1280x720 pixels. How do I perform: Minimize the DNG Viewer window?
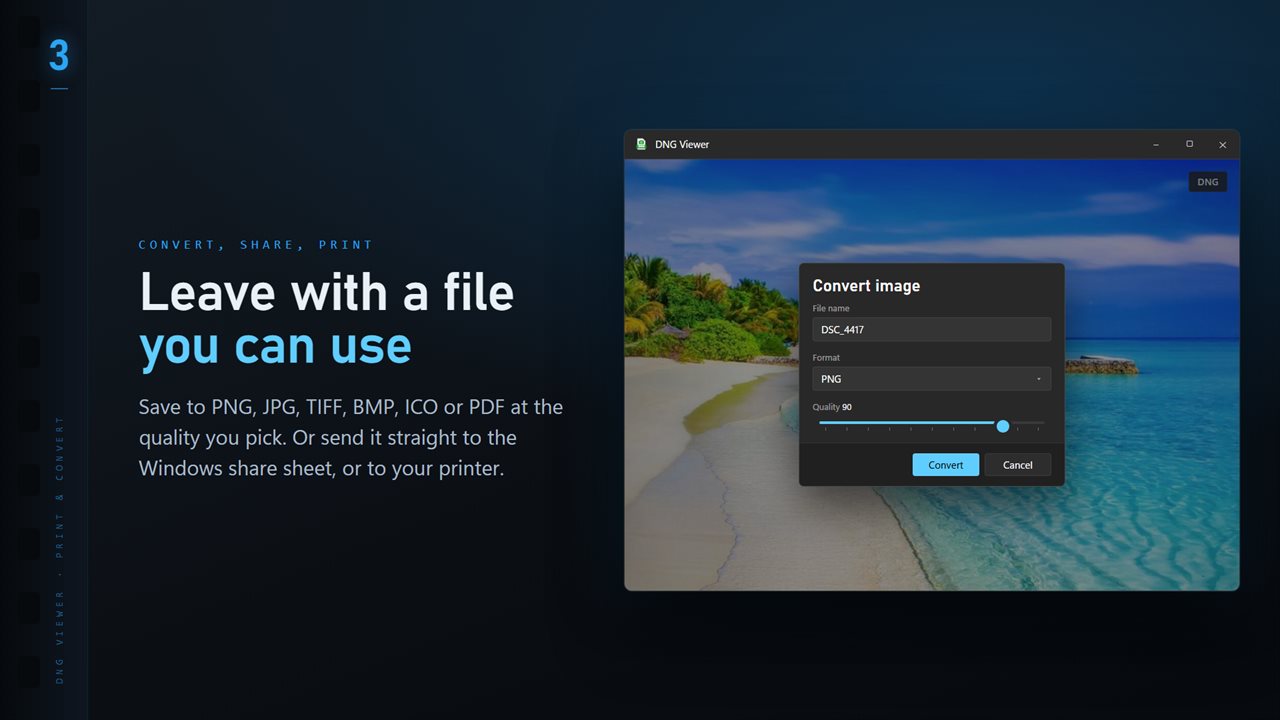(x=1156, y=144)
